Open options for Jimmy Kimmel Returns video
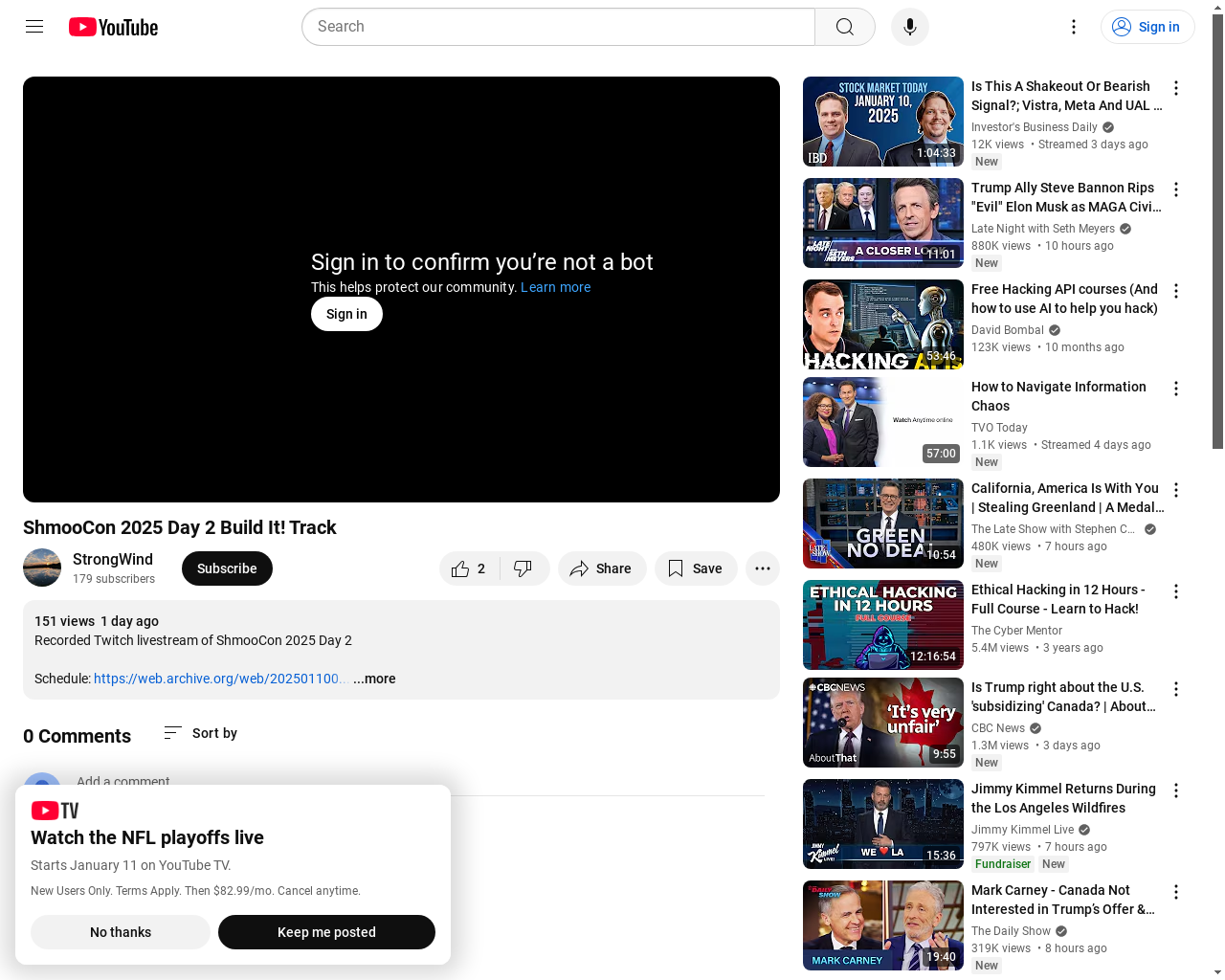The height and width of the screenshot is (980, 1225). (x=1176, y=791)
